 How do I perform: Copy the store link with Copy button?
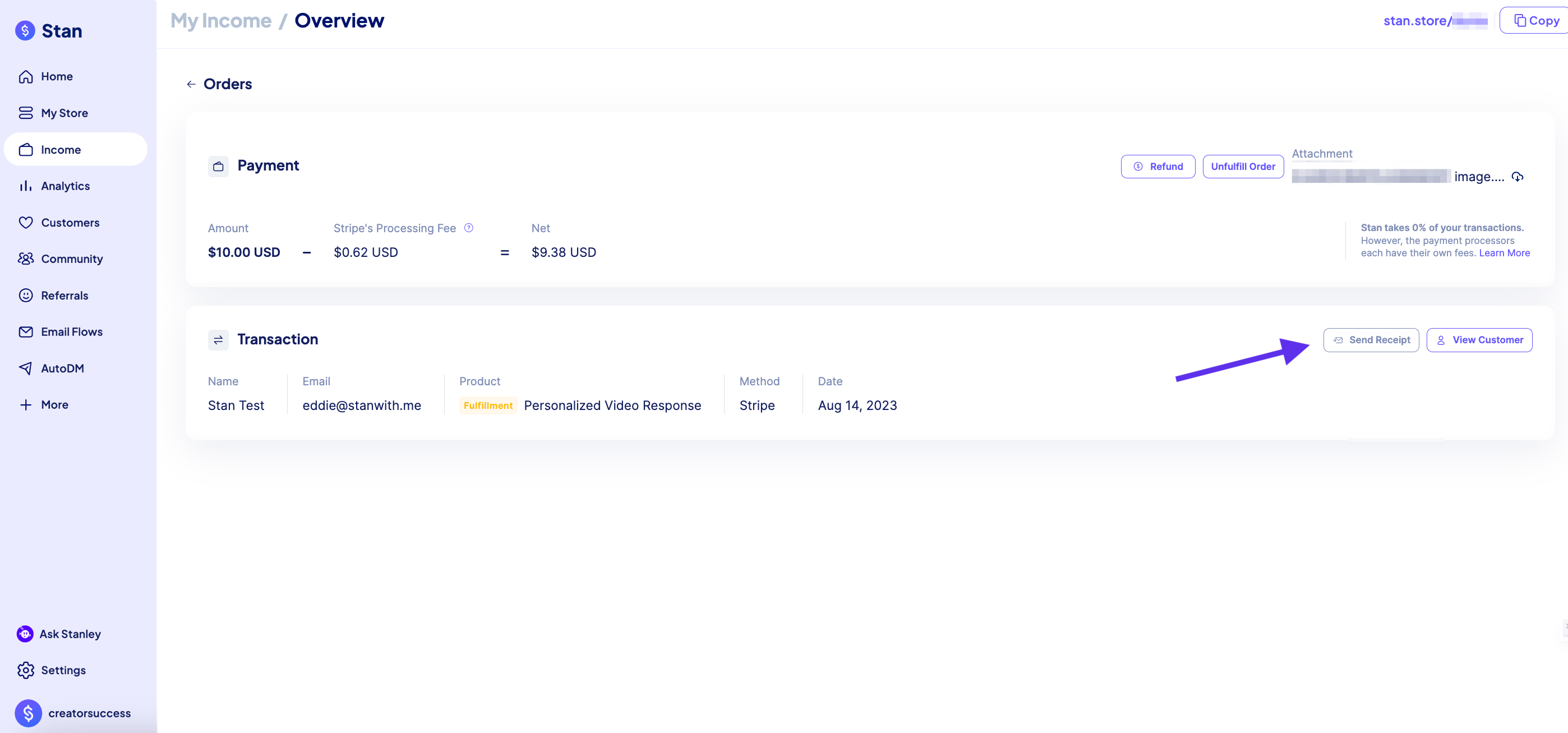click(x=1535, y=20)
